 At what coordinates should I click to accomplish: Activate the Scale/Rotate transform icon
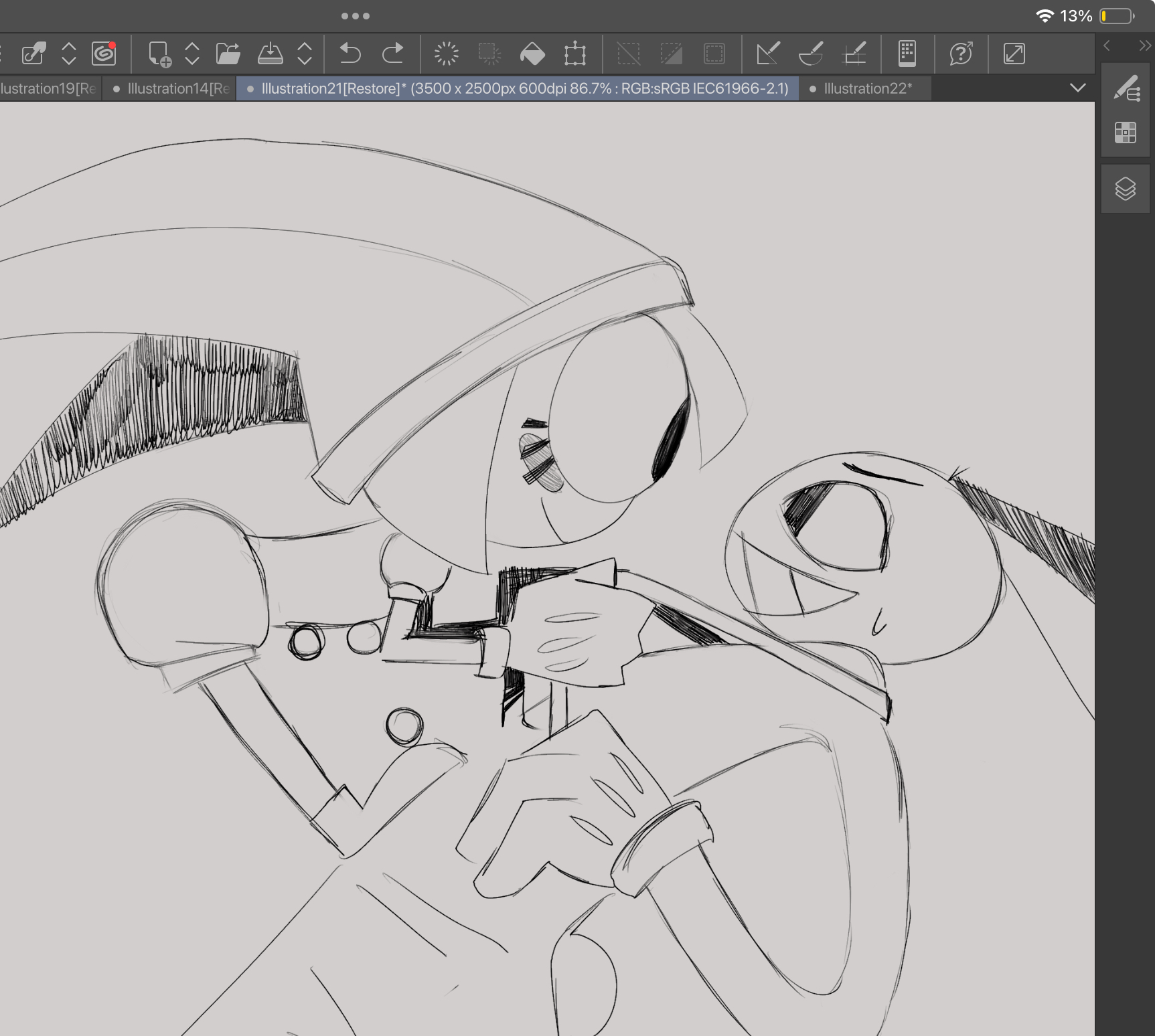pos(574,54)
